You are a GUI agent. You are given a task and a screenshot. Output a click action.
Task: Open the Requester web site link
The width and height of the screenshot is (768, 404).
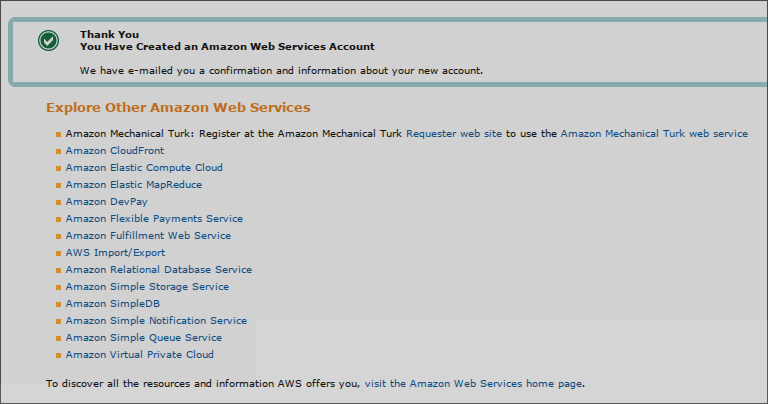[x=453, y=134]
